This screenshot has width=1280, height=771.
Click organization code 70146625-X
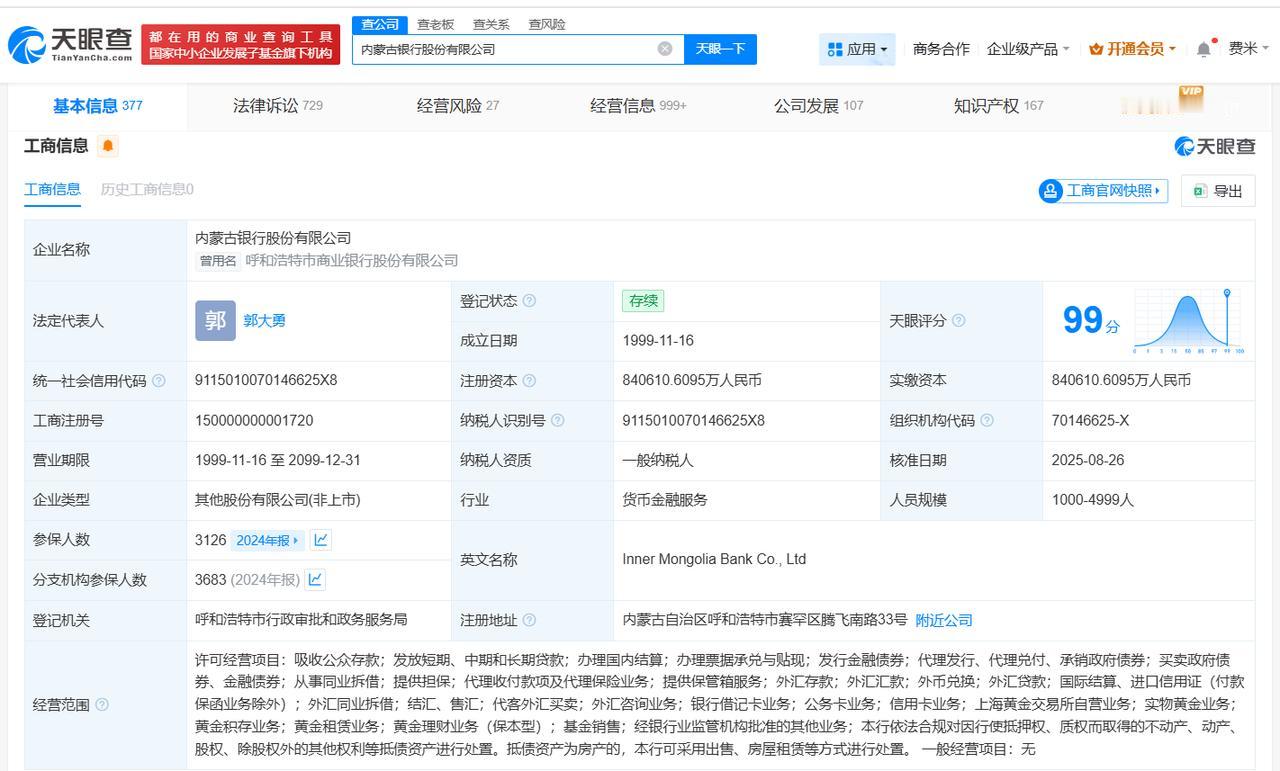tap(1090, 421)
